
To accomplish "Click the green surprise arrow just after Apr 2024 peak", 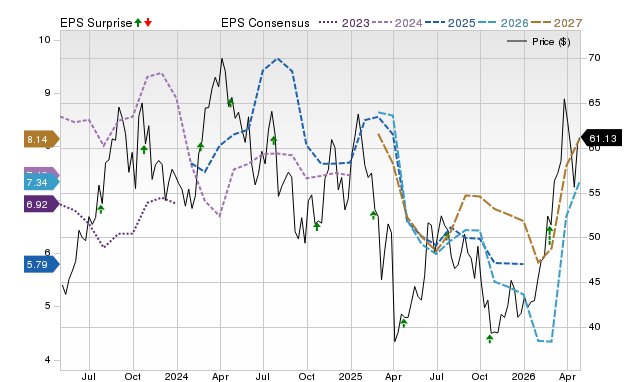I will (230, 102).
